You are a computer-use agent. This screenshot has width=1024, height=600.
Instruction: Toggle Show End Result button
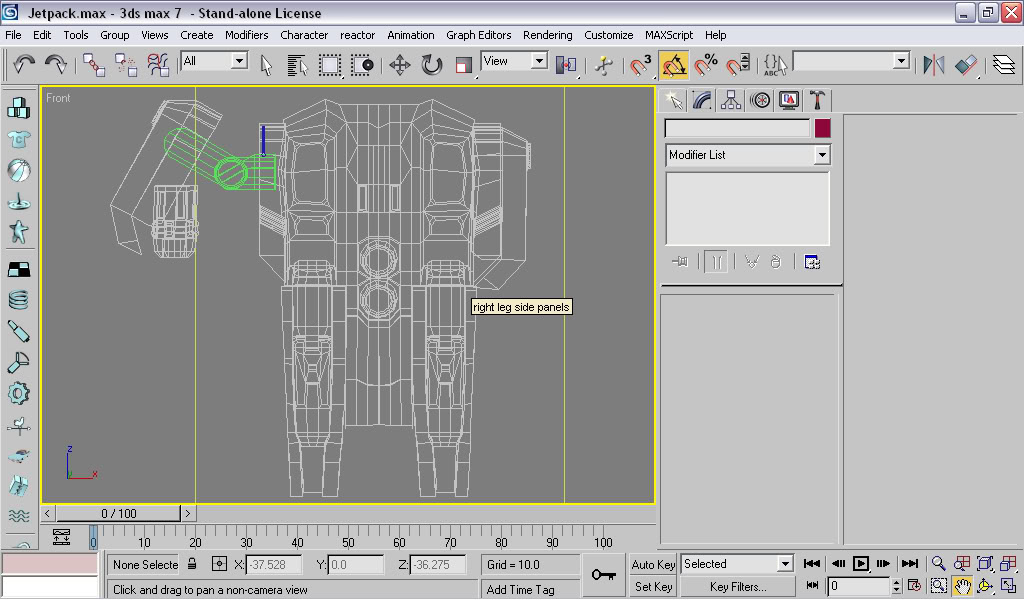click(x=716, y=262)
